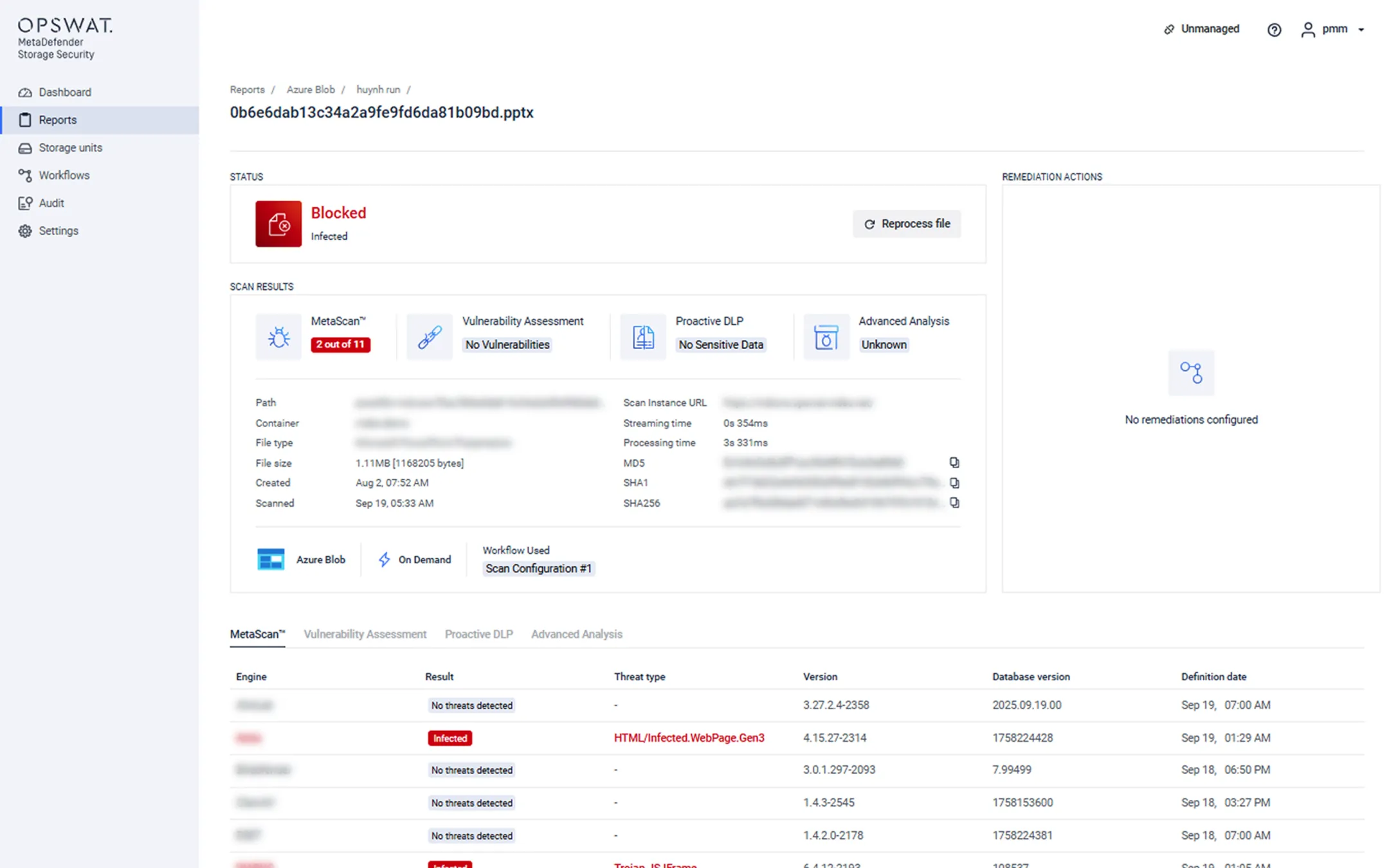This screenshot has height=868, width=1389.
Task: Click the Scan Configuration #1 badge
Action: 539,568
